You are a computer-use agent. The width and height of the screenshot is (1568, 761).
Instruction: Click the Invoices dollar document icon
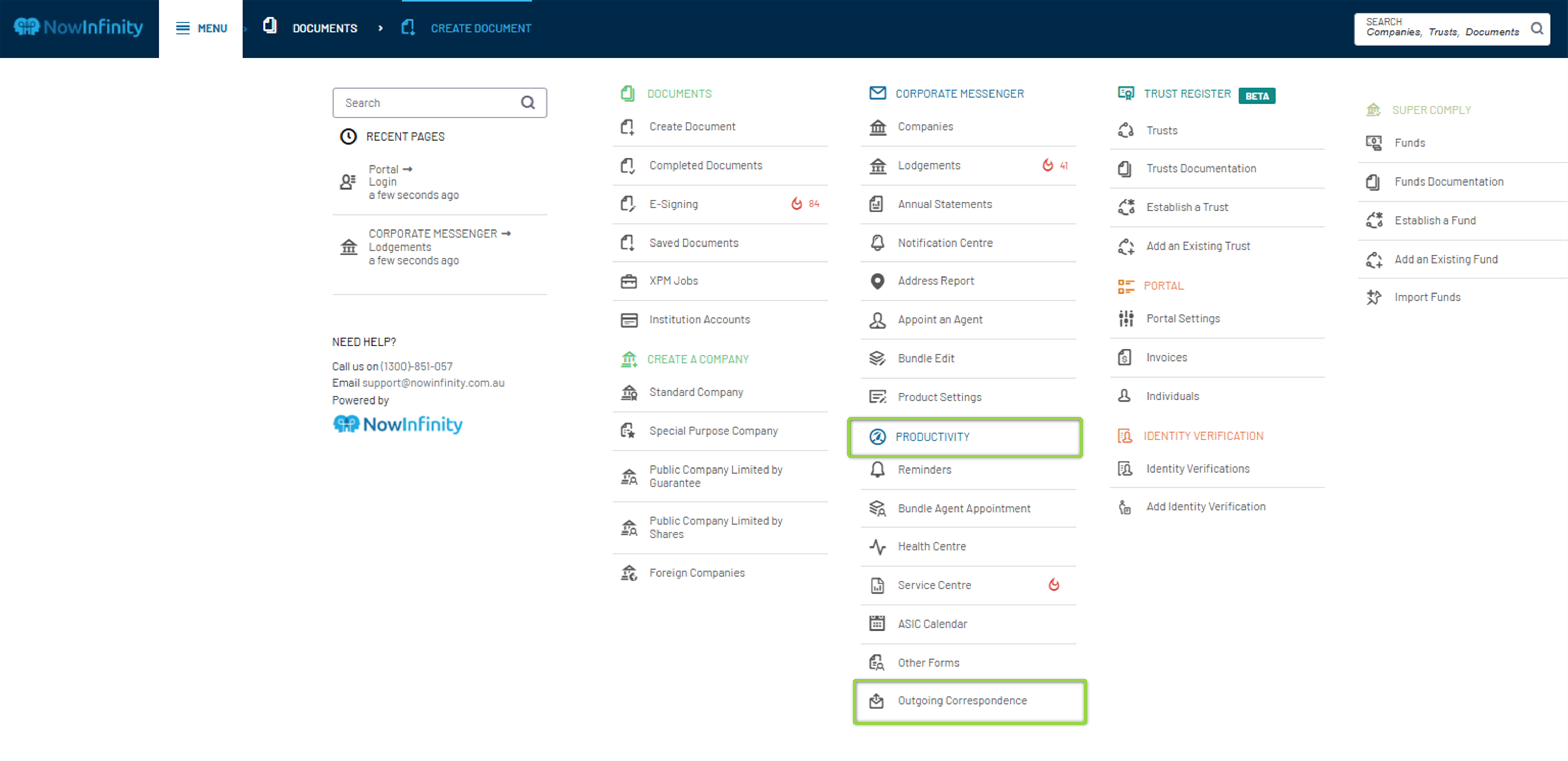tap(1125, 358)
